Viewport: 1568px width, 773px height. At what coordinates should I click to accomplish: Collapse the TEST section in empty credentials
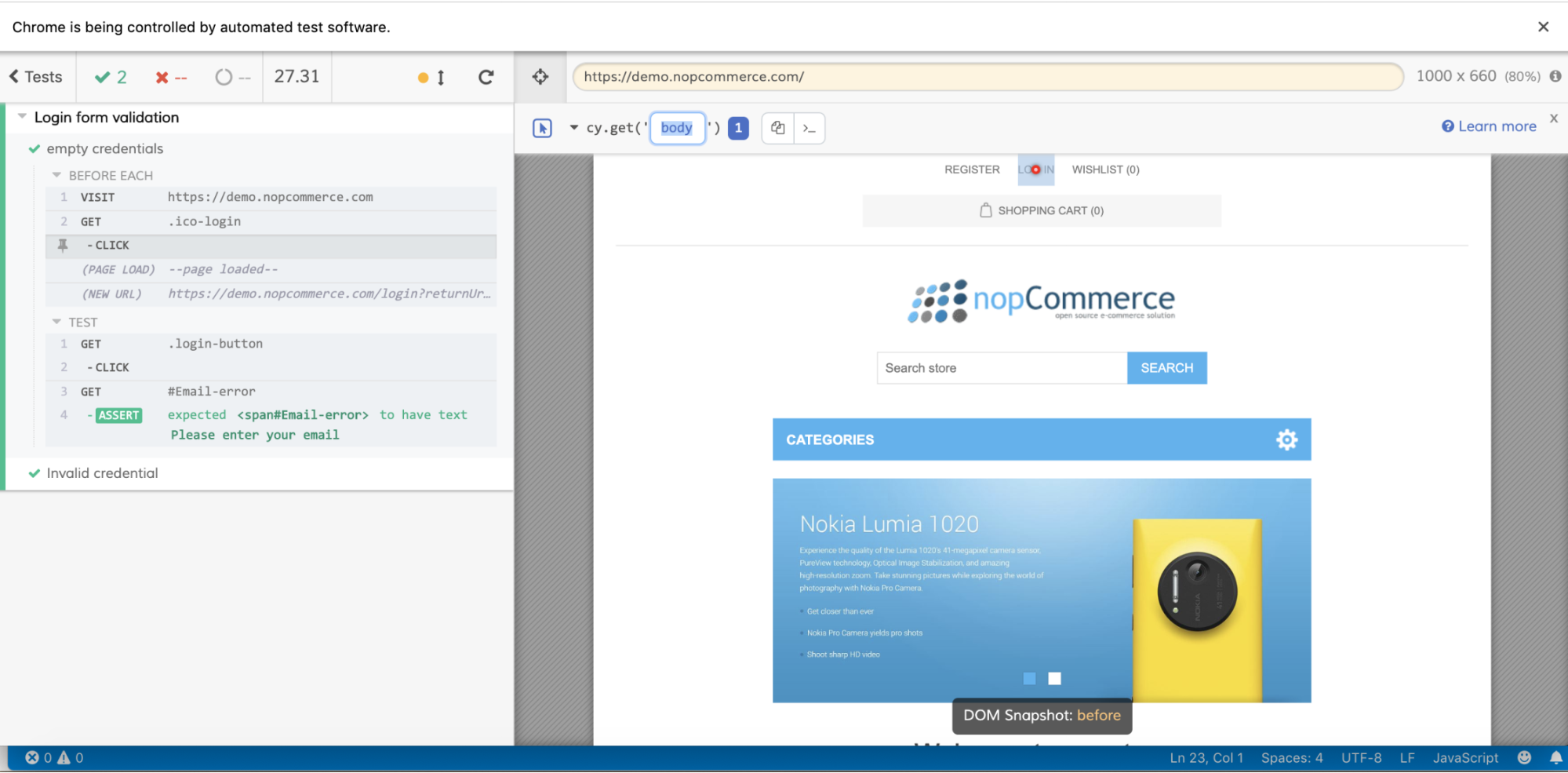tap(55, 322)
